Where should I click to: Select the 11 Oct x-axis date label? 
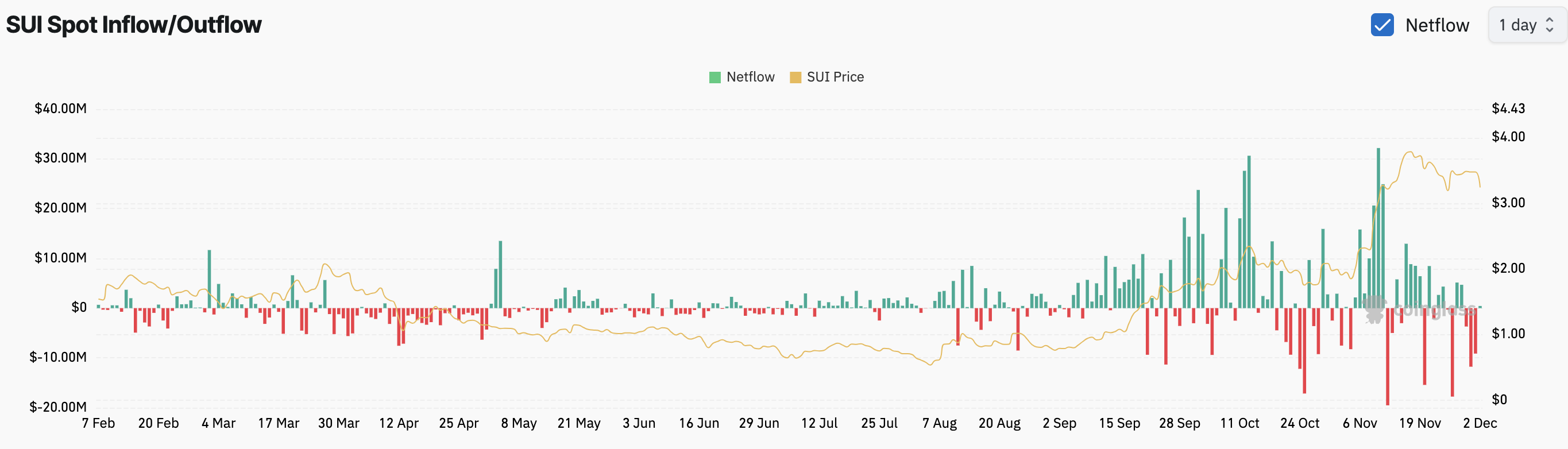coord(1239,423)
